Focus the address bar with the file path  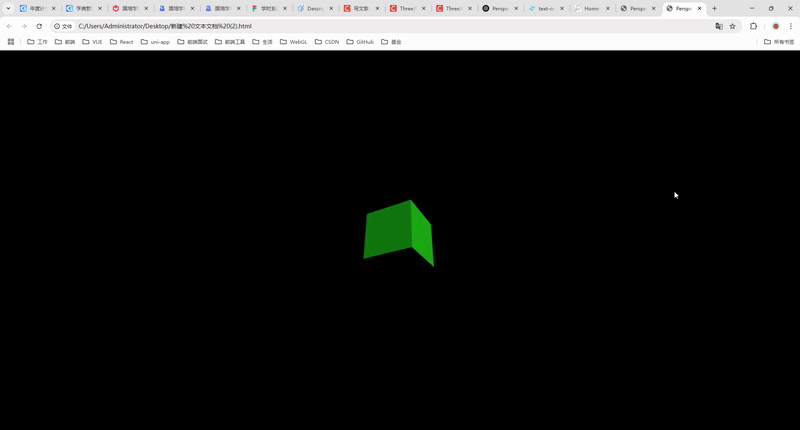point(393,26)
